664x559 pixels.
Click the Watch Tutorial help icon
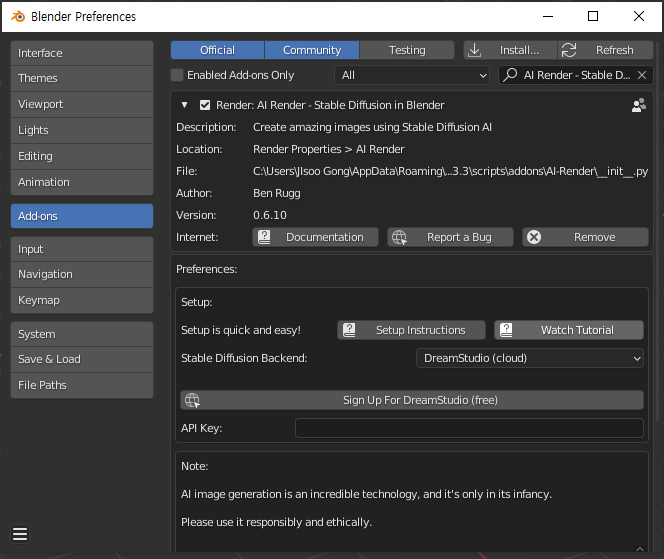[506, 330]
